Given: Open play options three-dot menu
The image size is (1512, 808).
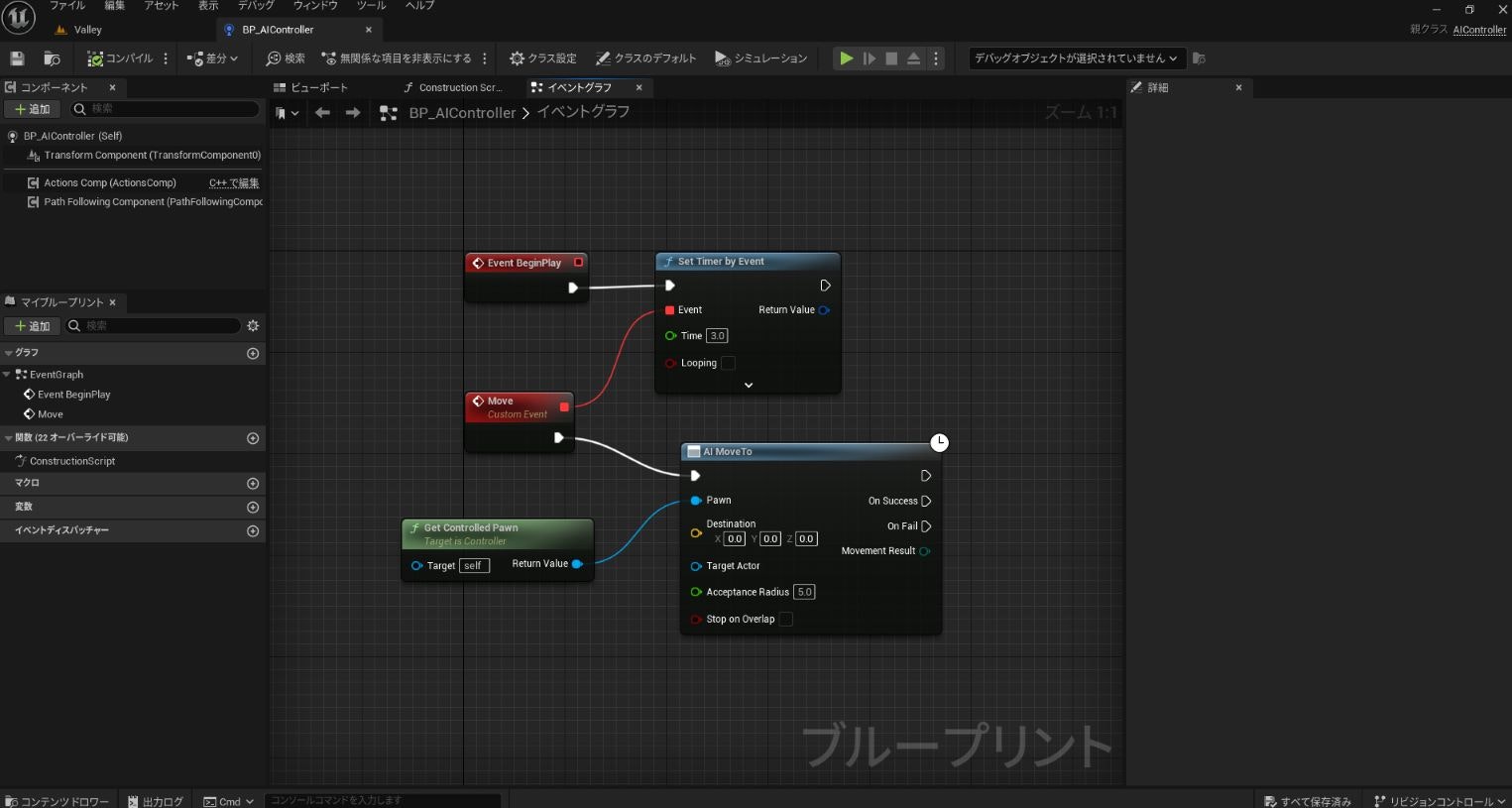Looking at the screenshot, I should (935, 58).
